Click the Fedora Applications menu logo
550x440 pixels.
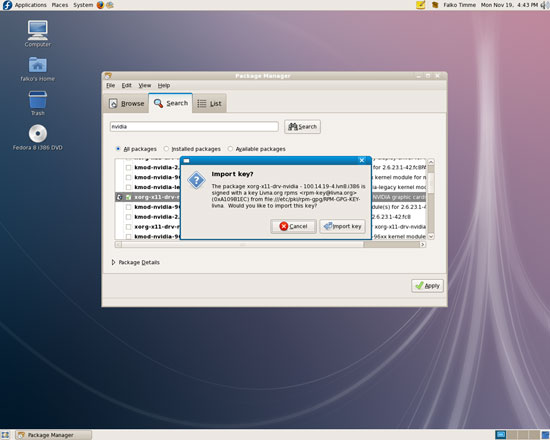click(7, 5)
